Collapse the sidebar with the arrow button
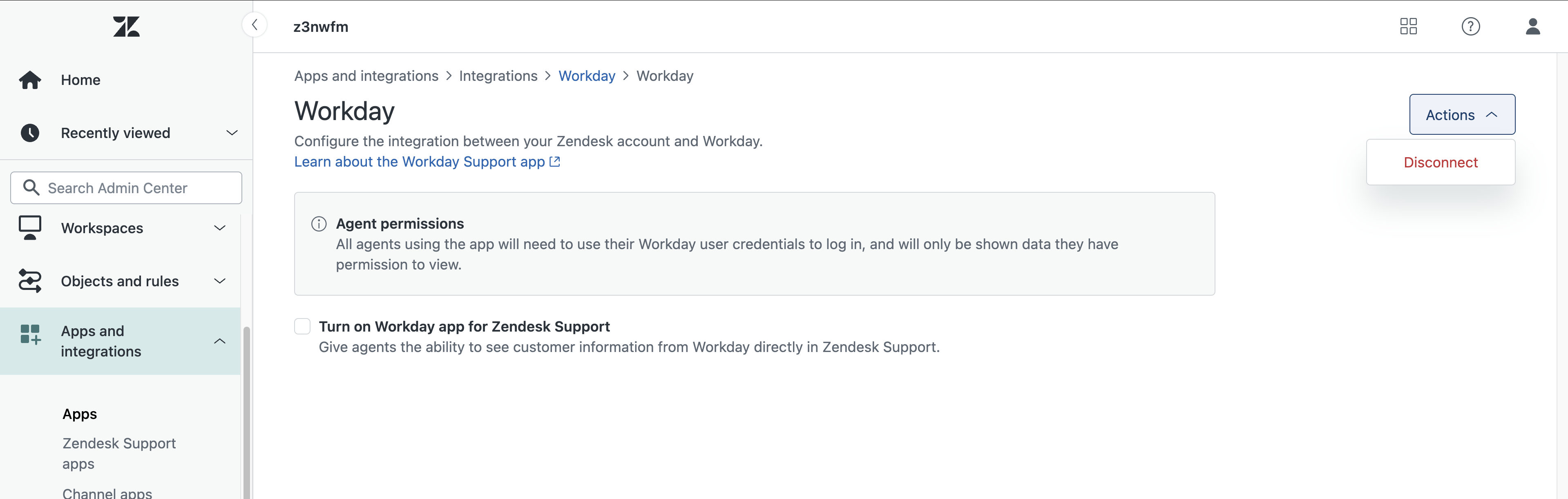 (x=255, y=25)
